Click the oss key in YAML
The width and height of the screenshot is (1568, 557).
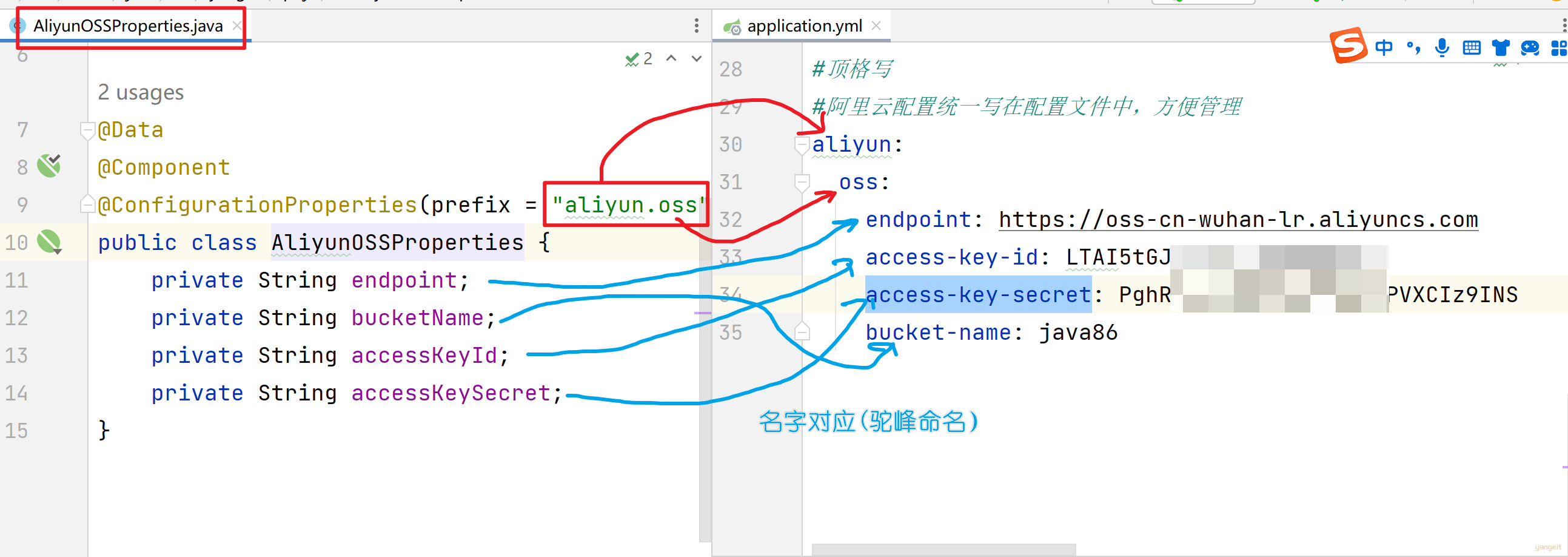858,182
